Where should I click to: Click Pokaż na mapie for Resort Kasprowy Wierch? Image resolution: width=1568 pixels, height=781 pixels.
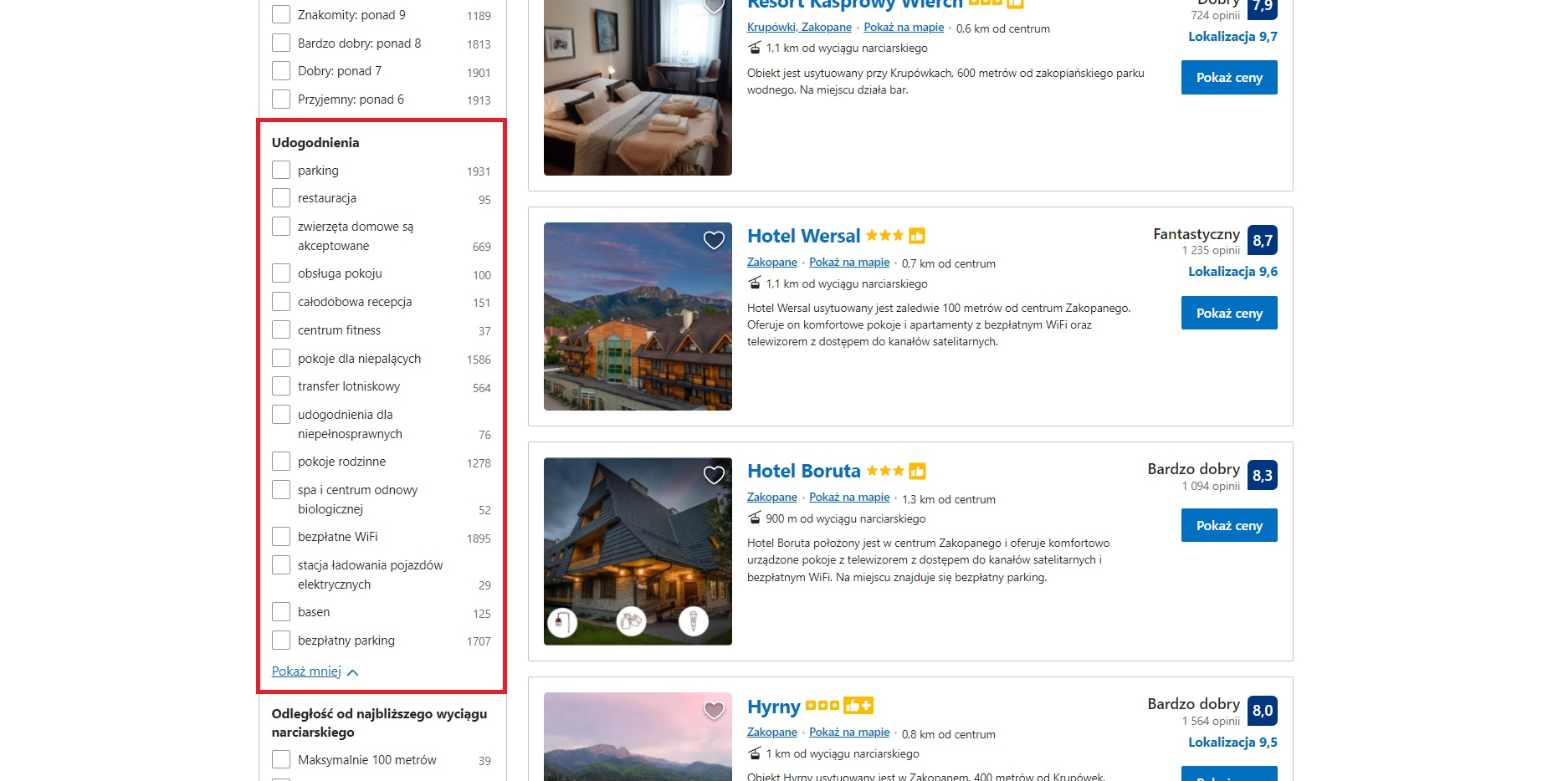904,28
